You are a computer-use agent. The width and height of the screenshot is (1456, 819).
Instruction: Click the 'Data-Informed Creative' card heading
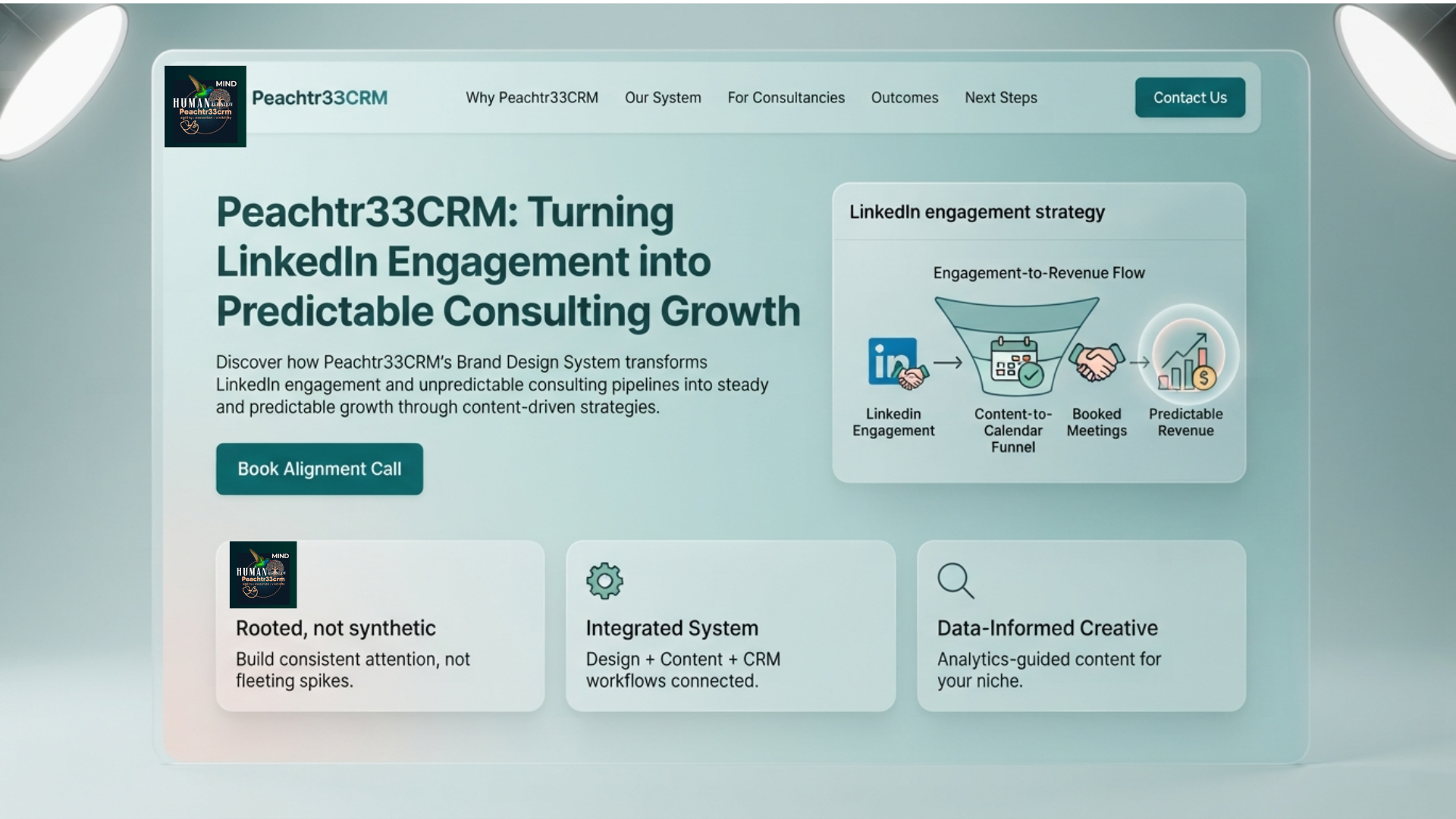tap(1047, 628)
